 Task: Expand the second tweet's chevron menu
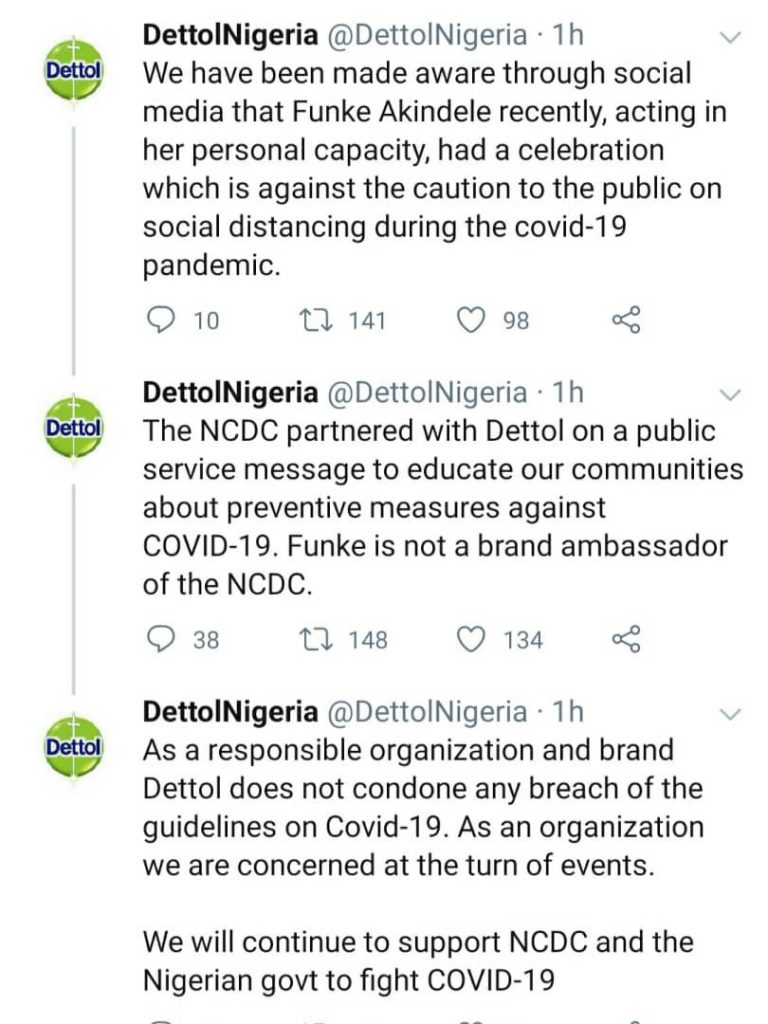[x=731, y=394]
